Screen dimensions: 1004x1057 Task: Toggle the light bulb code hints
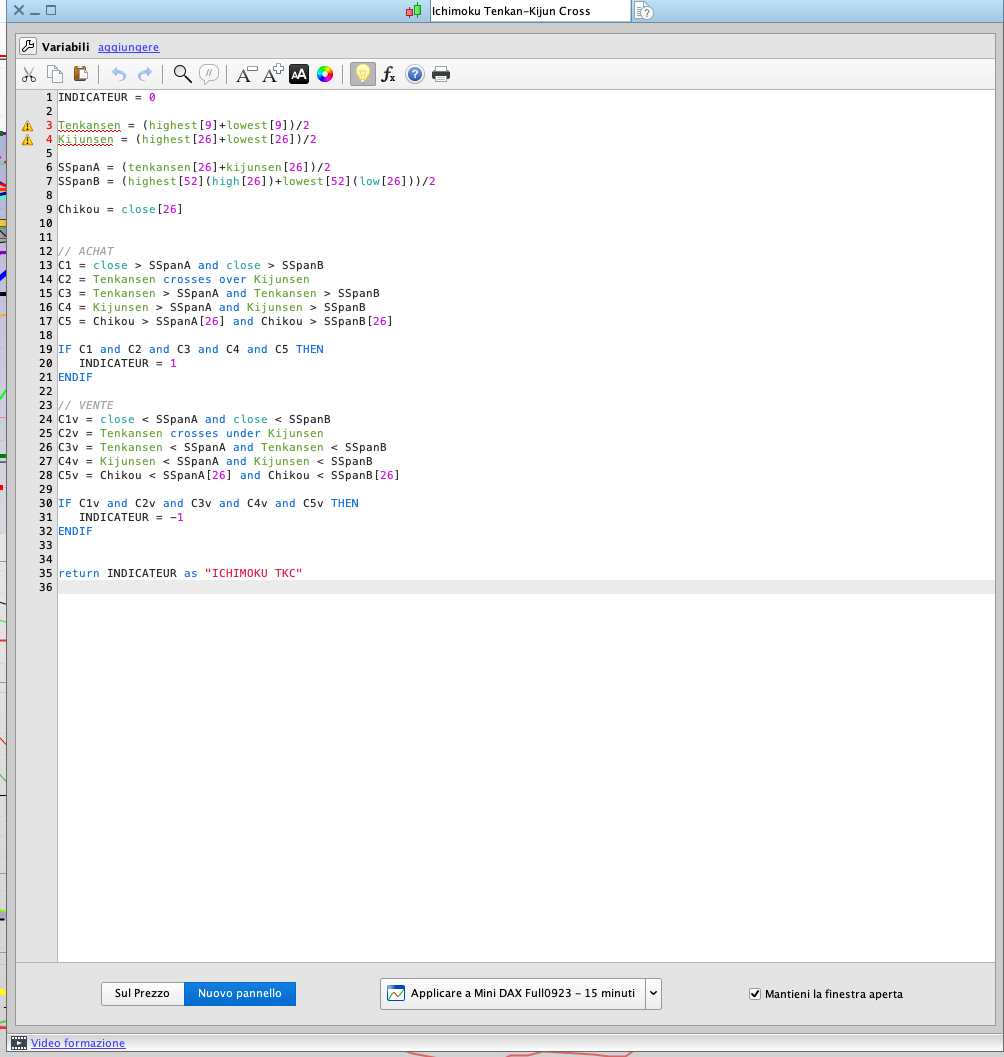click(x=363, y=74)
